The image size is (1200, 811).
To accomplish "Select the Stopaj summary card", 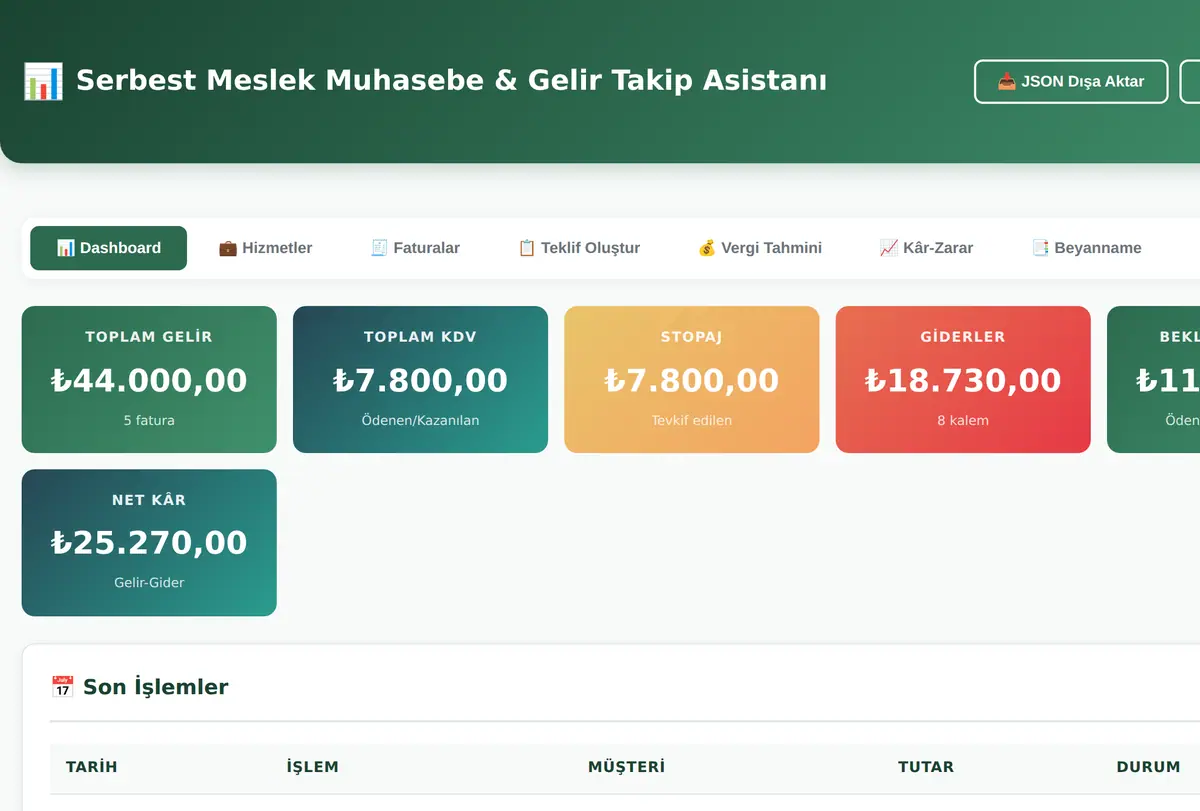I will 692,379.
